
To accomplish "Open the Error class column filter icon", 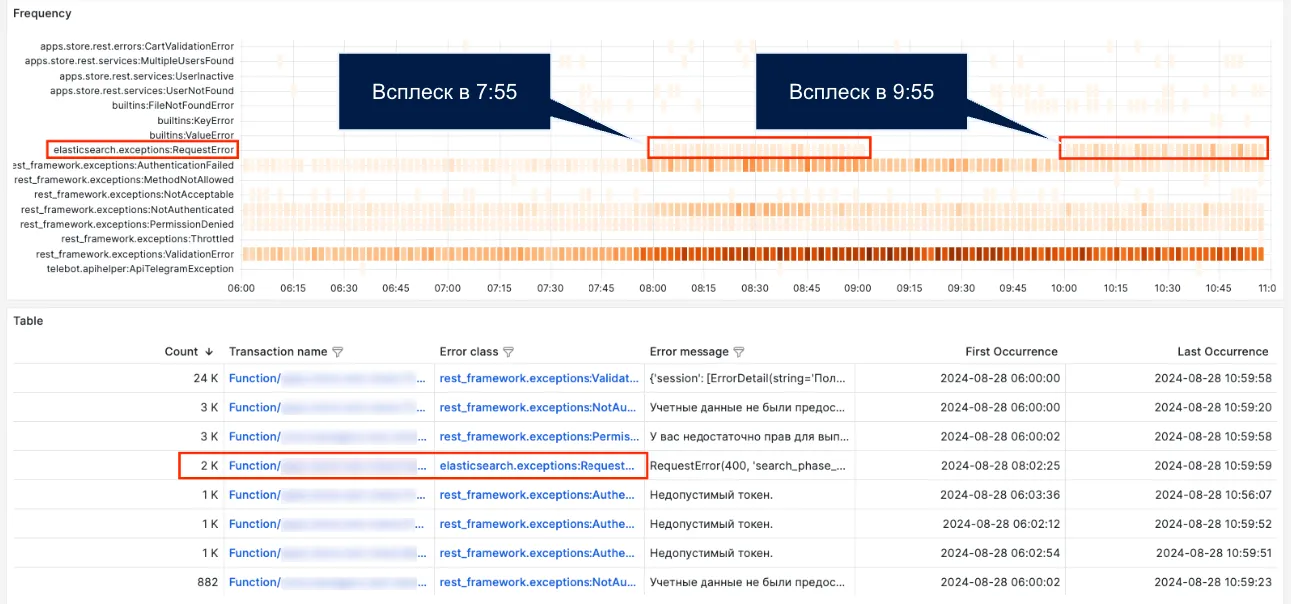I will (507, 352).
